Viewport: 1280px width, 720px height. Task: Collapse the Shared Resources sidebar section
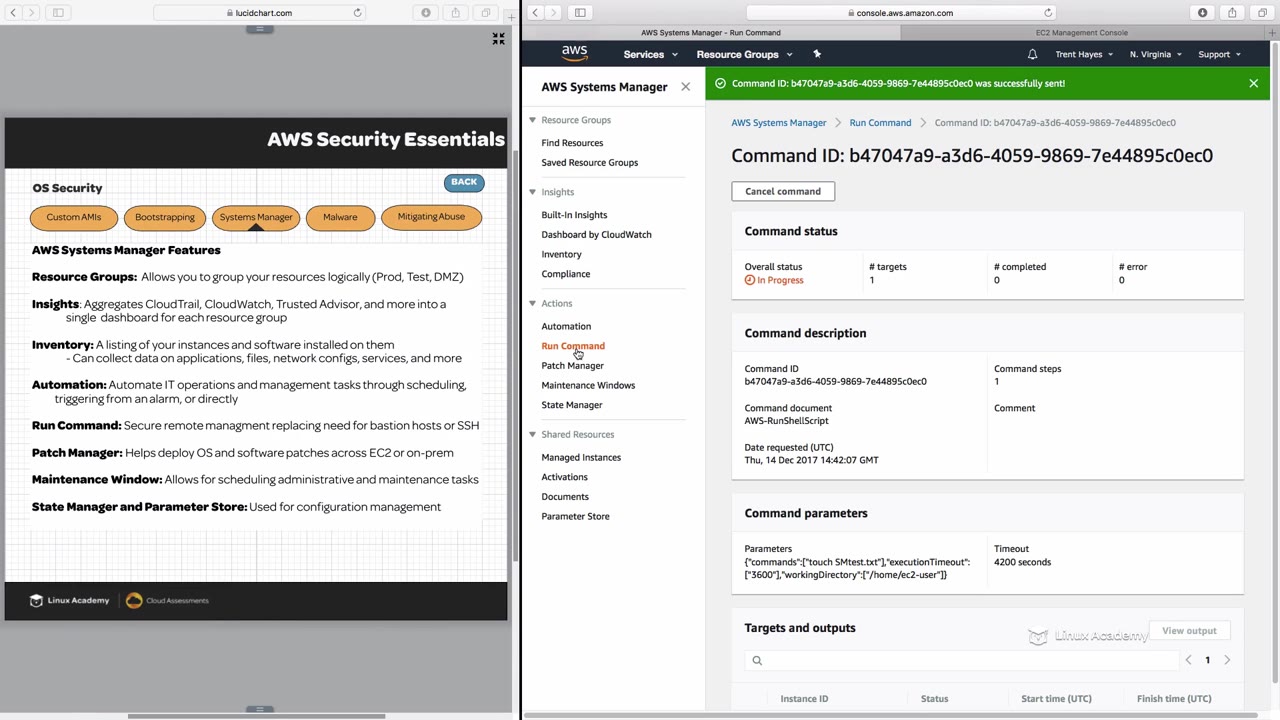533,434
